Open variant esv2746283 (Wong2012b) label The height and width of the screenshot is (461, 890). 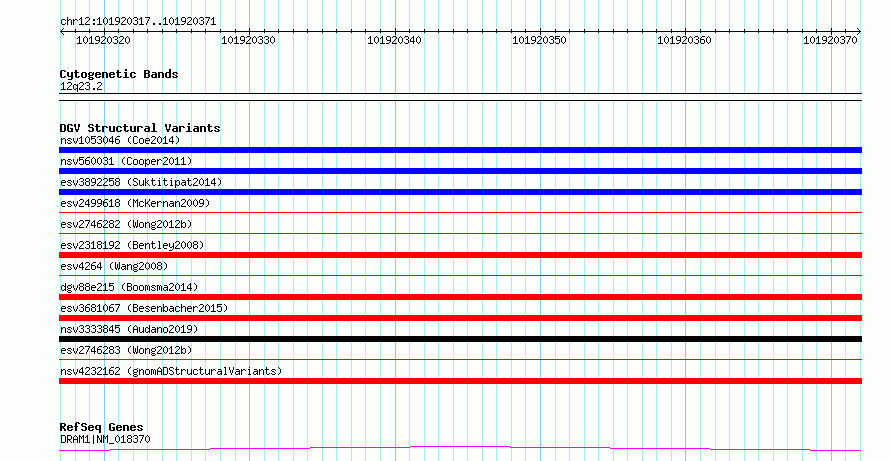pyautogui.click(x=126, y=350)
